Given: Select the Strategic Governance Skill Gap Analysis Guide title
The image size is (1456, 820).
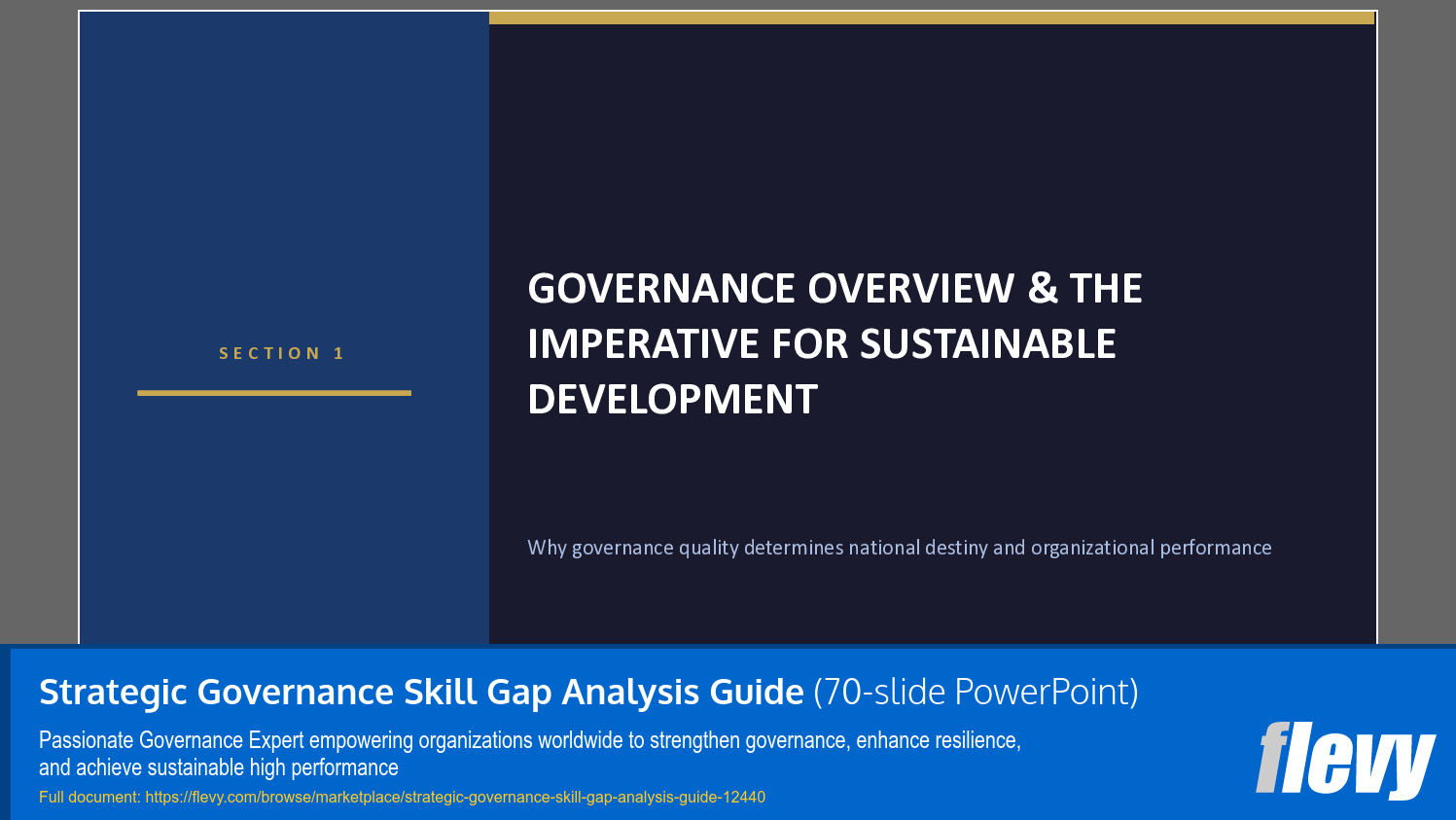Looking at the screenshot, I should 421,692.
